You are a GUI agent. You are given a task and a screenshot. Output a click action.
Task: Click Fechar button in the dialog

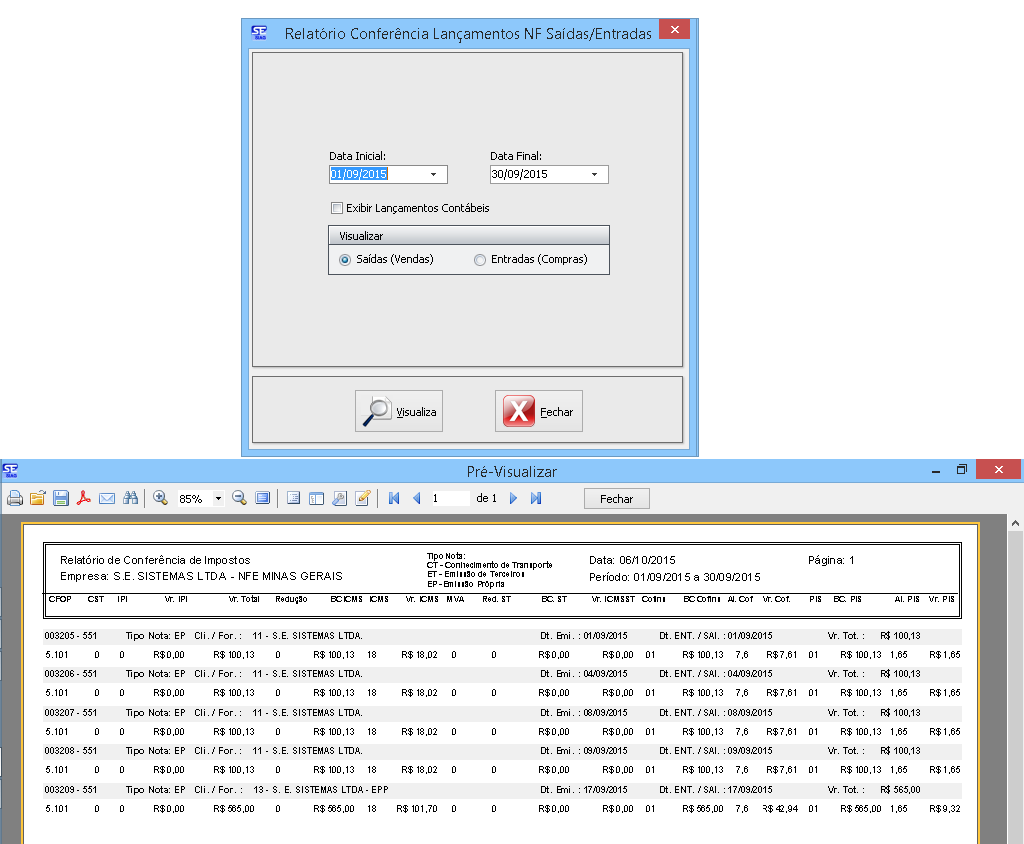click(539, 411)
